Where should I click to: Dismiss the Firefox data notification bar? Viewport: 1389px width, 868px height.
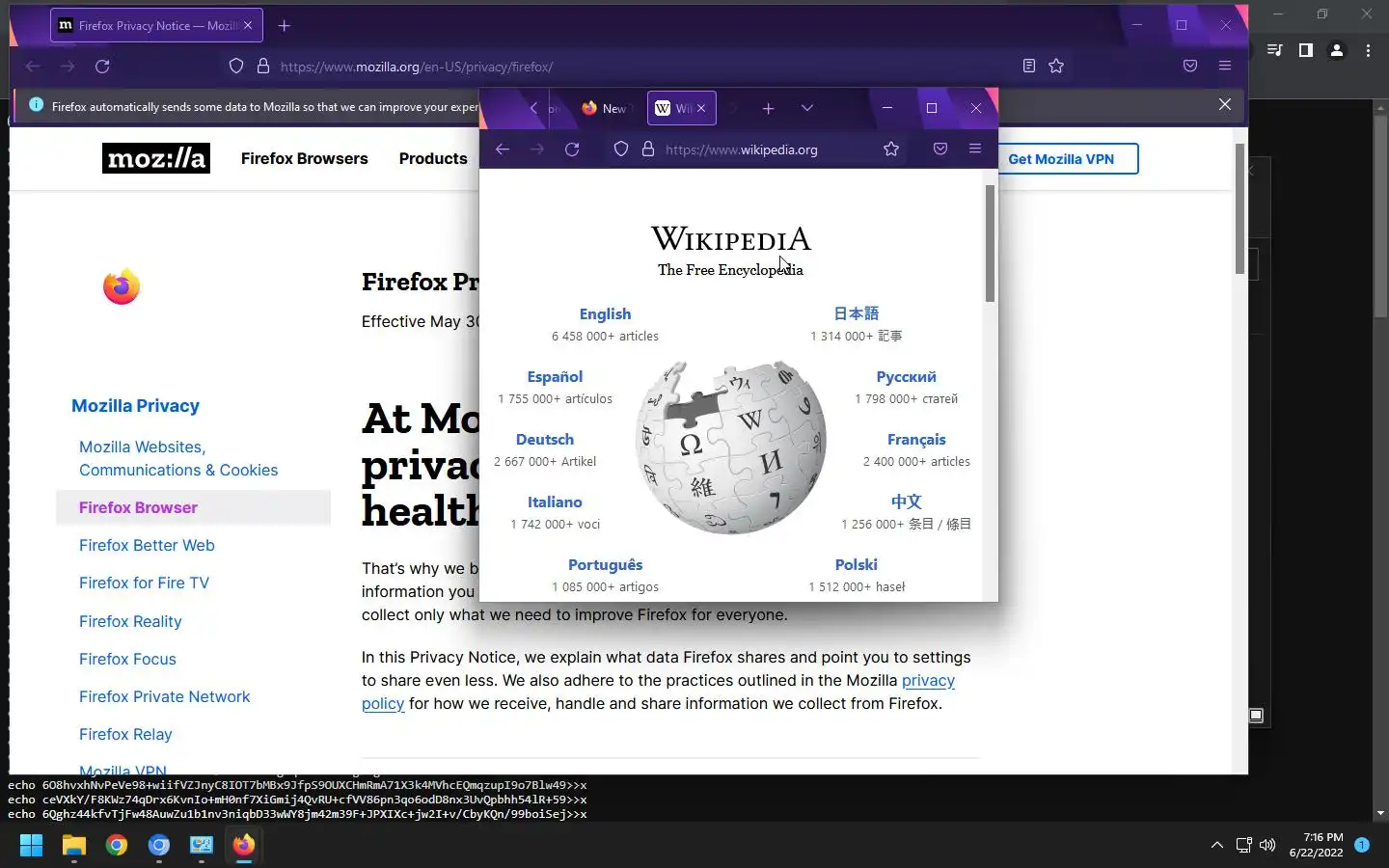coord(1225,104)
